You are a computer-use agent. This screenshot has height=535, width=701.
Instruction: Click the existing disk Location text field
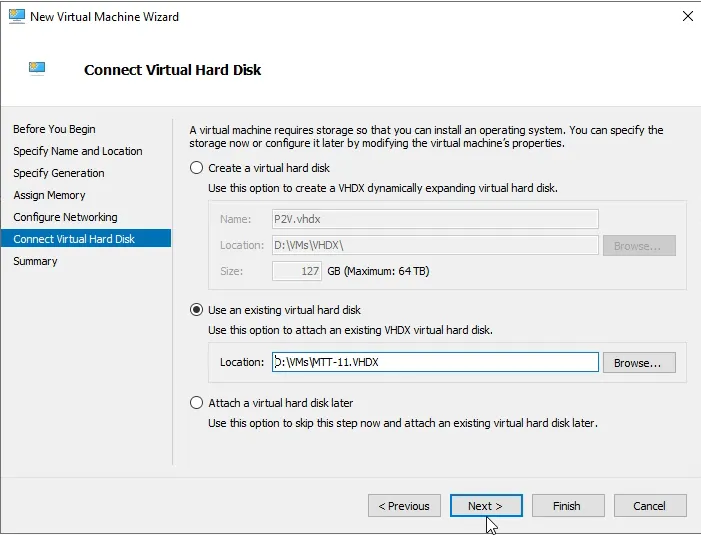coord(434,362)
